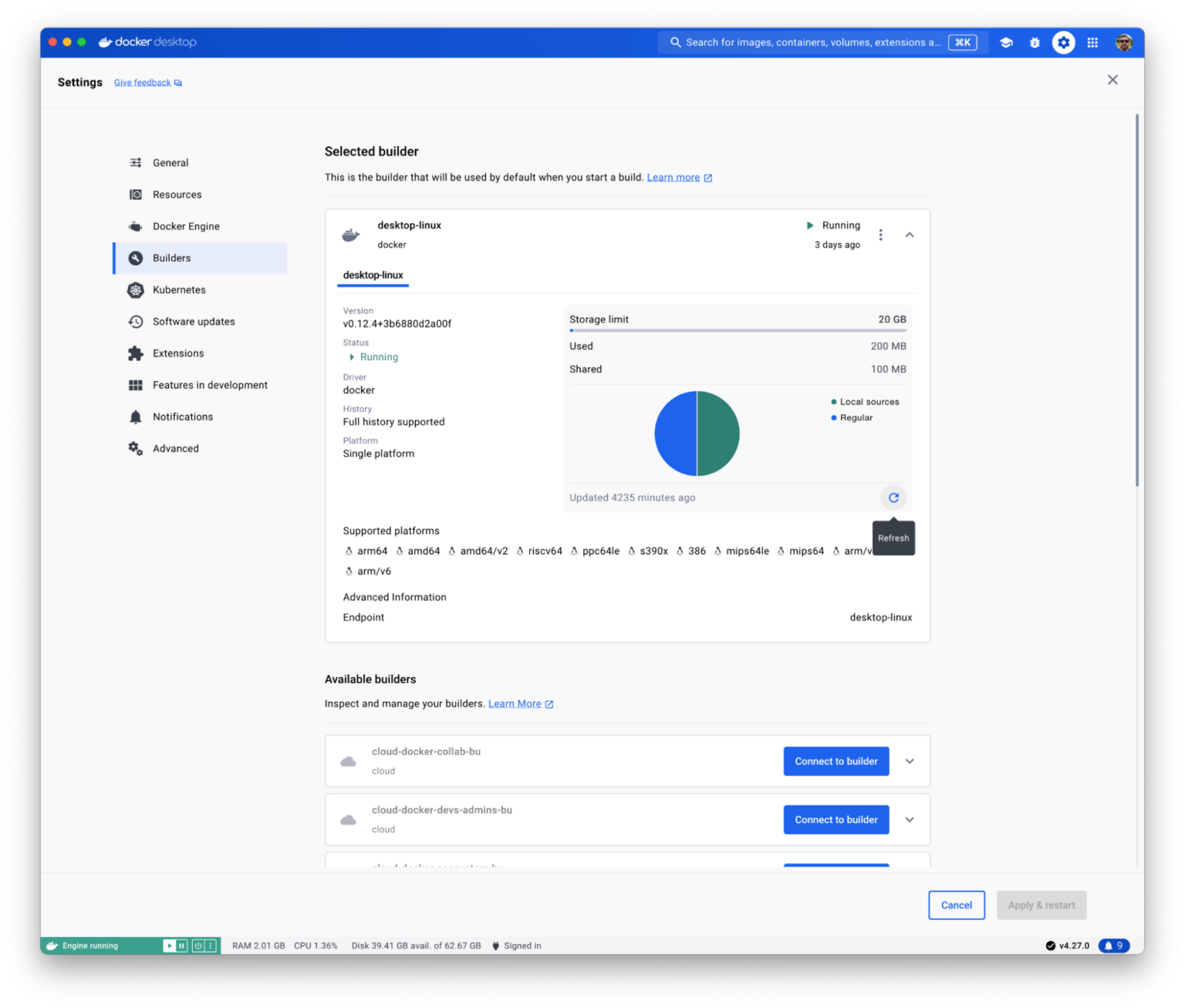1185x1008 pixels.
Task: Open the profile avatar menu
Action: [1124, 42]
